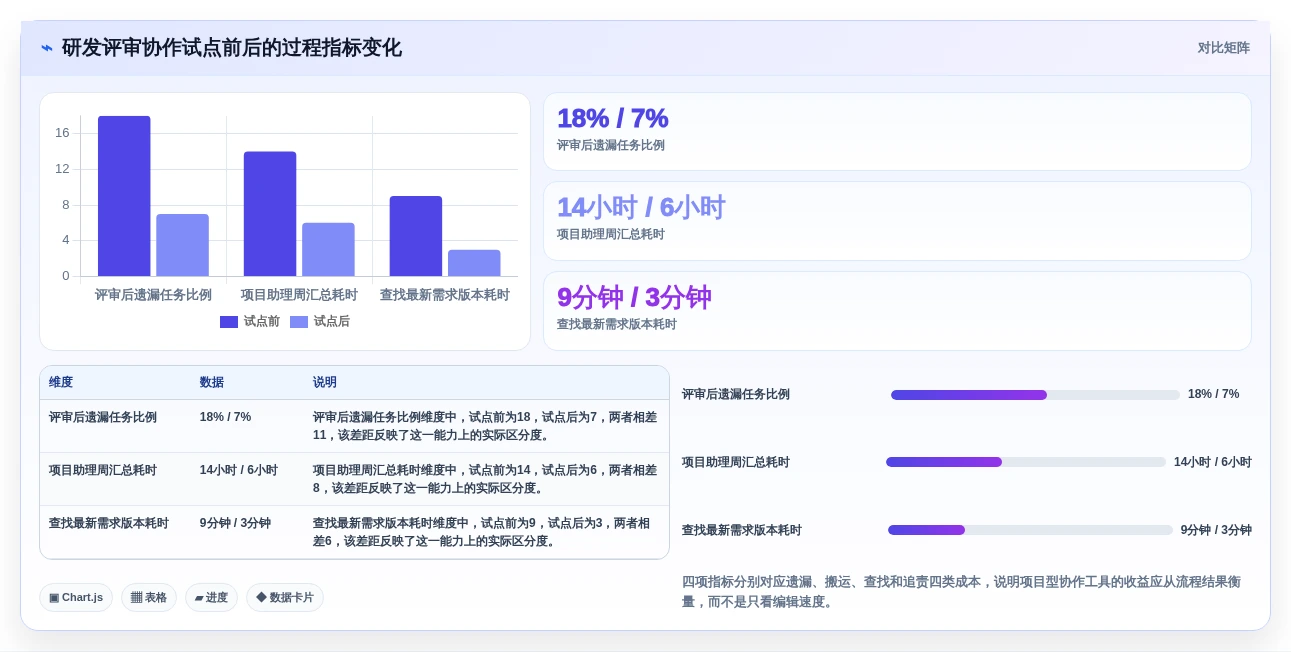Viewport: 1291px width, 652px height.
Task: Click the 试点前 dark legend swatch
Action: pyautogui.click(x=229, y=322)
